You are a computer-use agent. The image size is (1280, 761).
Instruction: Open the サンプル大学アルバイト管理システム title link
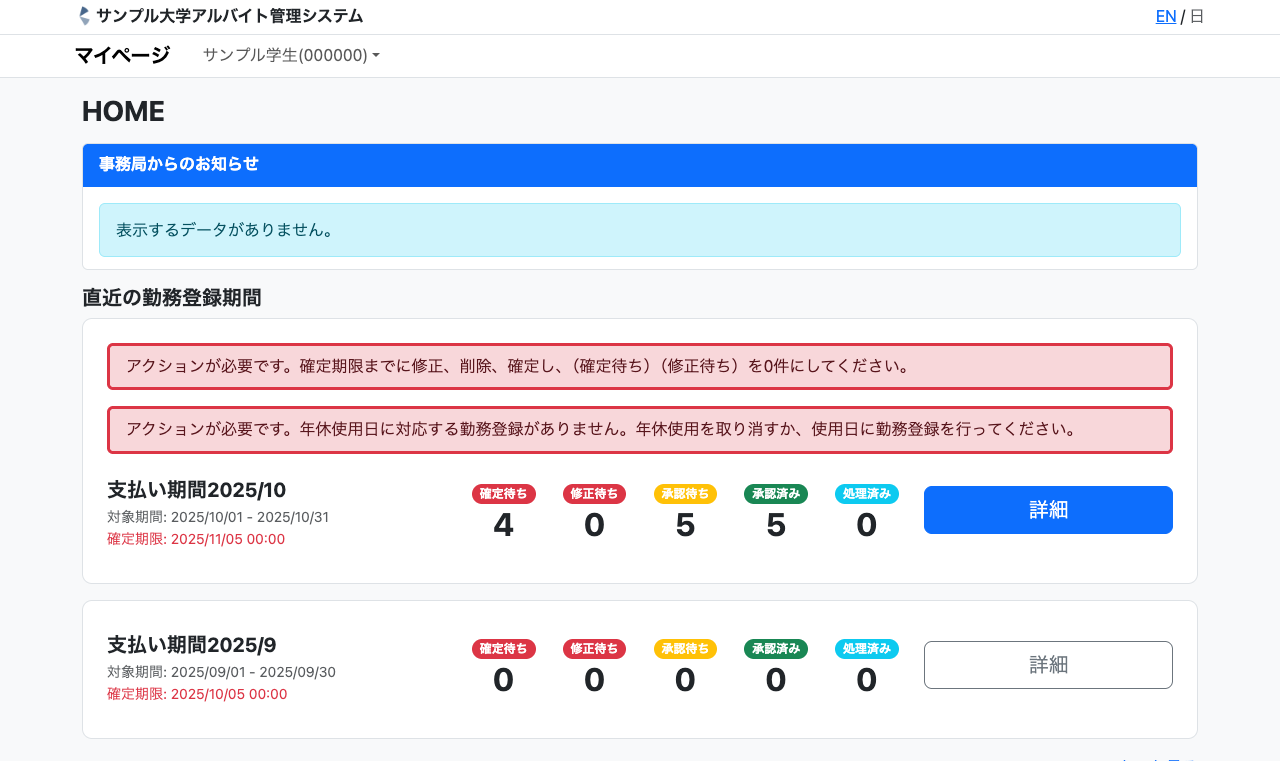pos(229,16)
